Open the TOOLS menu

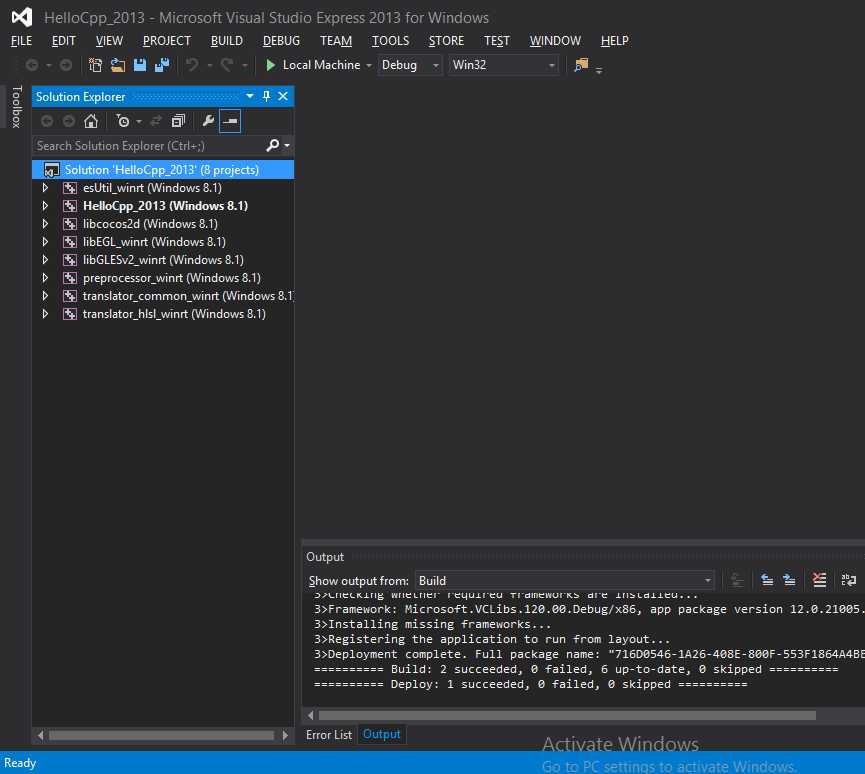(x=391, y=41)
